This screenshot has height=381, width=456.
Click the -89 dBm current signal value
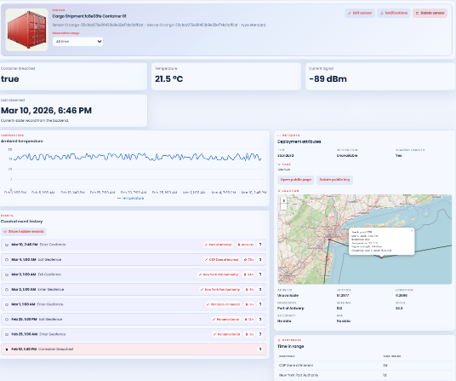click(328, 79)
